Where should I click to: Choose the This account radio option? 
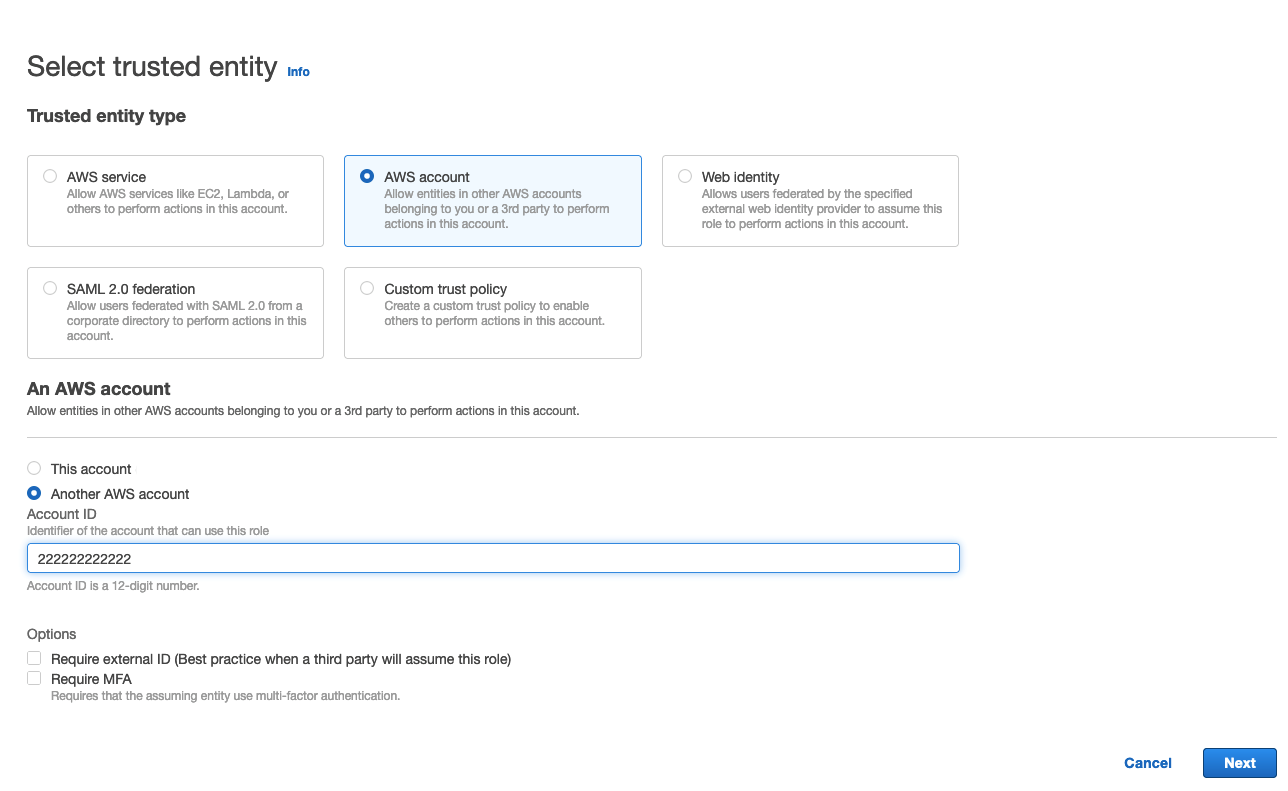coord(35,468)
